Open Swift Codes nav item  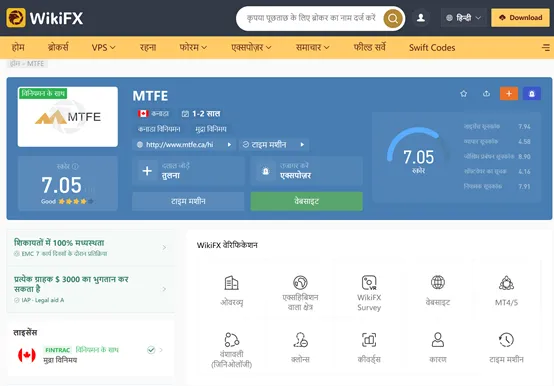tap(432, 47)
